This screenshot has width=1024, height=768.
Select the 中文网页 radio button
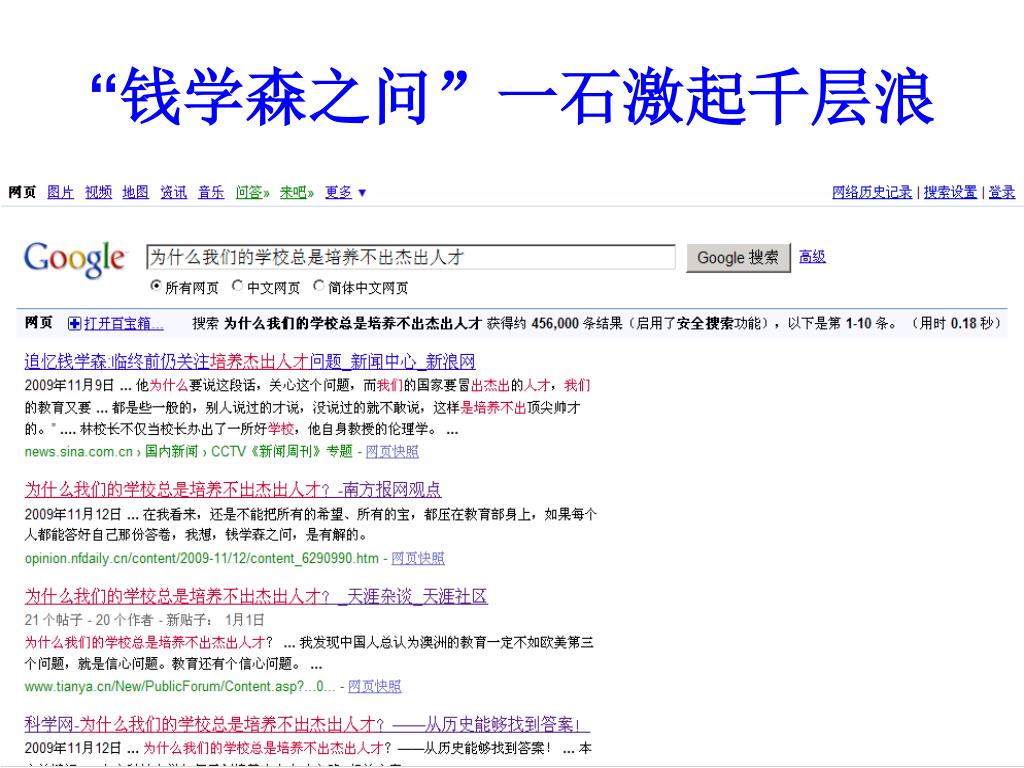tap(237, 285)
